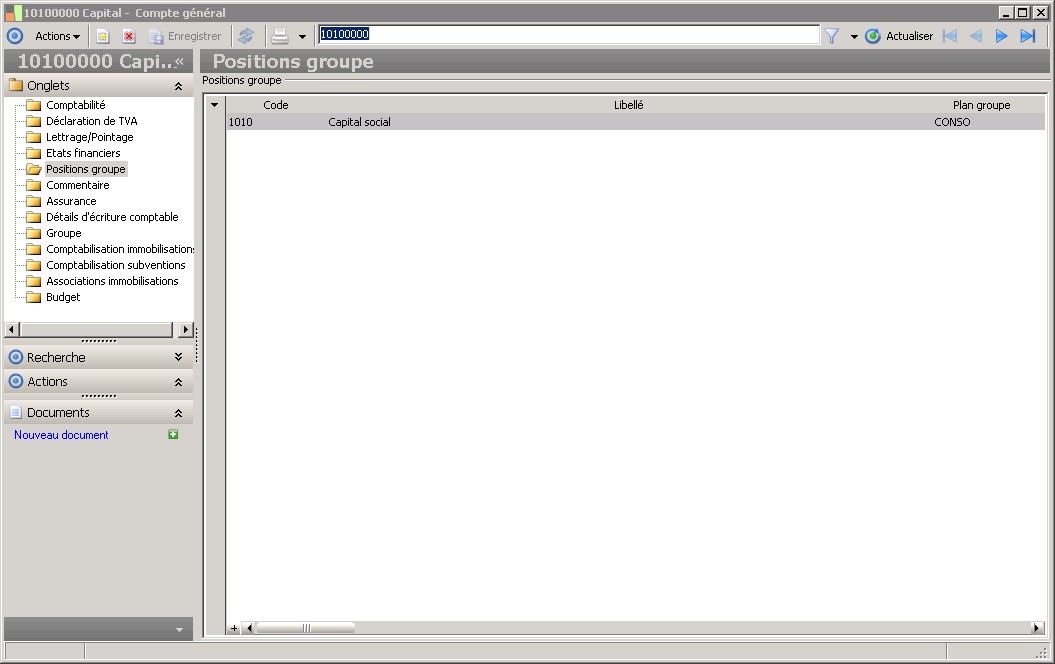This screenshot has height=664, width=1055.
Task: Select the 1010 code cell
Action: 276,122
